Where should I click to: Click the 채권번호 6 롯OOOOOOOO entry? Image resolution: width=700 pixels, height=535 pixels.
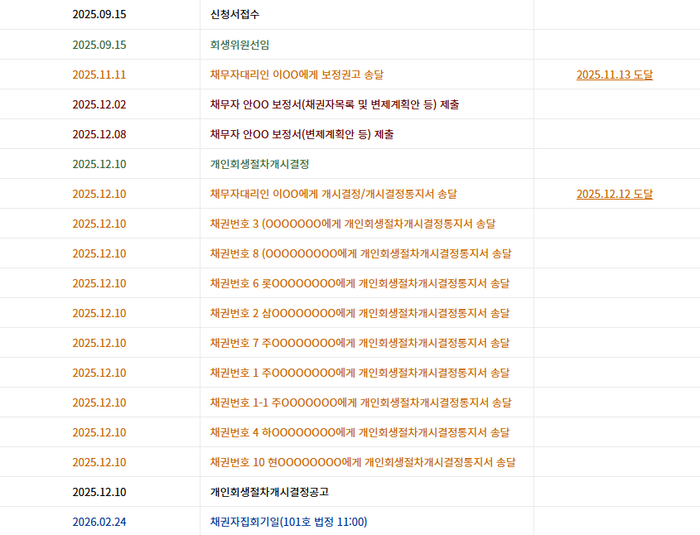[359, 284]
